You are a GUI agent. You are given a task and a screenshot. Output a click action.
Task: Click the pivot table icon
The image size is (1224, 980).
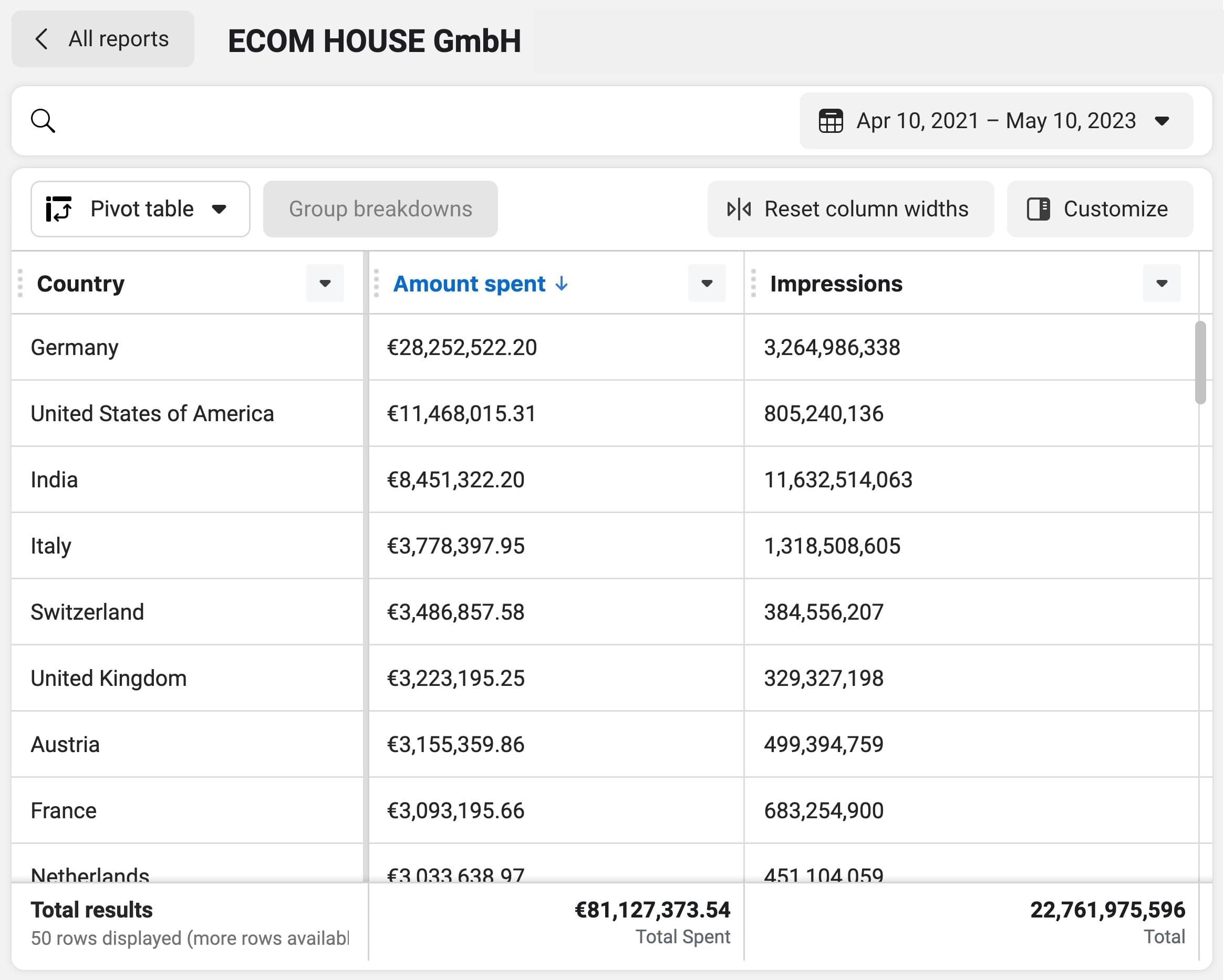[x=59, y=209]
